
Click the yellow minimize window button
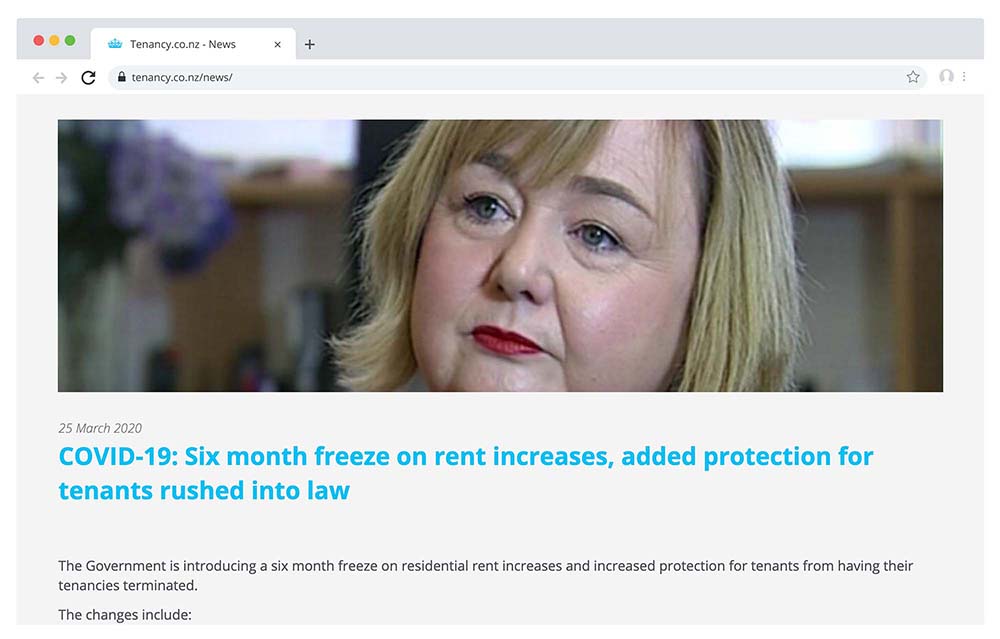point(54,41)
